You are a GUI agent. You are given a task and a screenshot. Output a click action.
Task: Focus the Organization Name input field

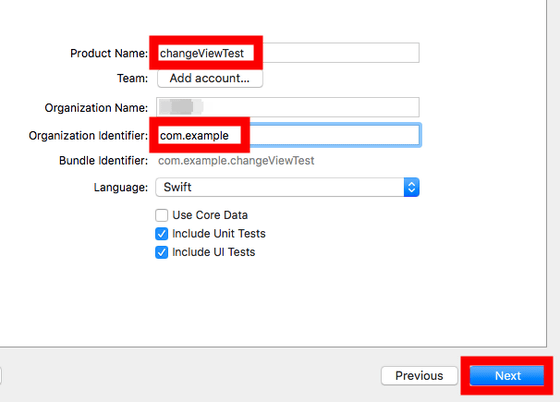click(x=288, y=107)
